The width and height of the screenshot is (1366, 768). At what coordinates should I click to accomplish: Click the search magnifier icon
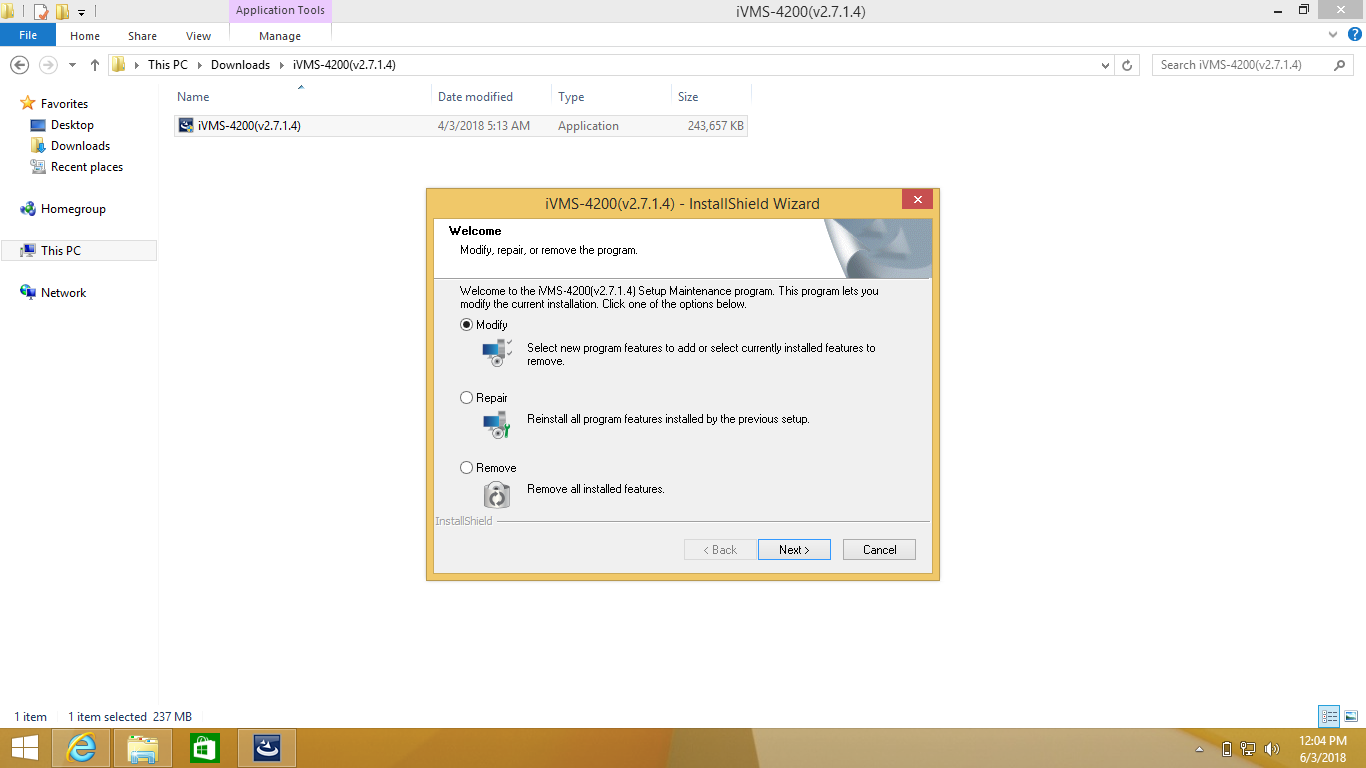[x=1341, y=65]
